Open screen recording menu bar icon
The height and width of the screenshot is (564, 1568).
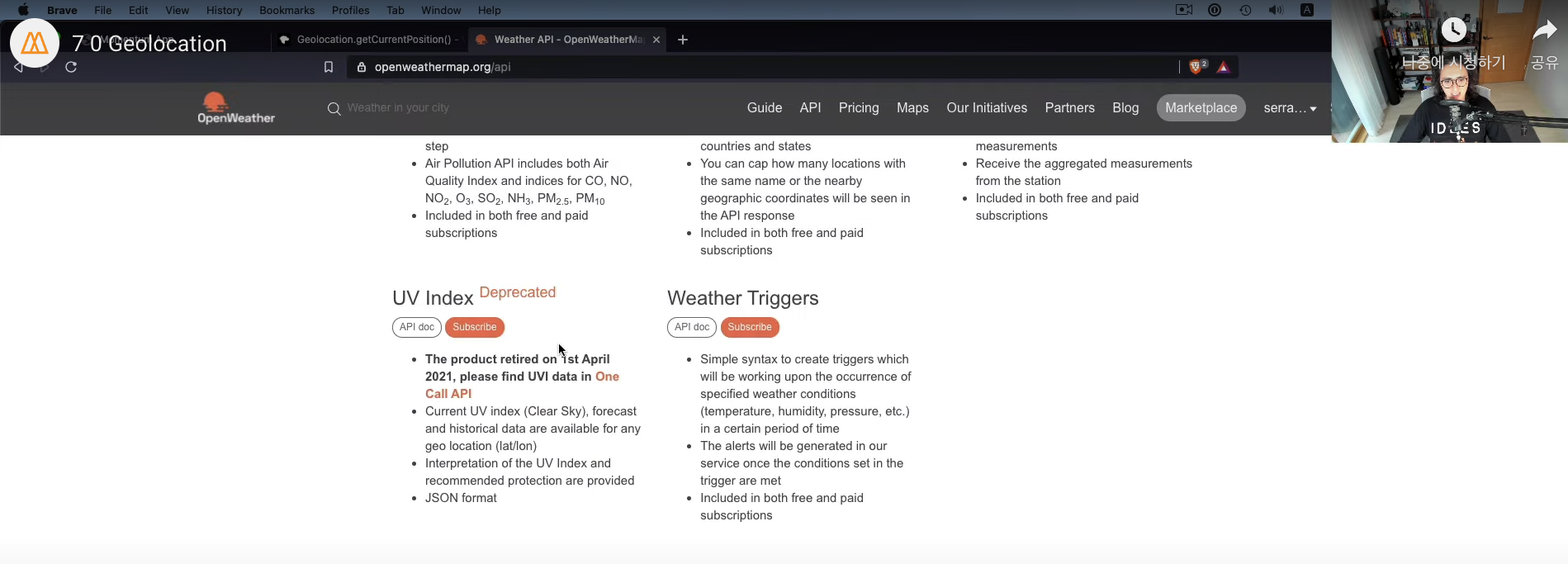pyautogui.click(x=1184, y=10)
